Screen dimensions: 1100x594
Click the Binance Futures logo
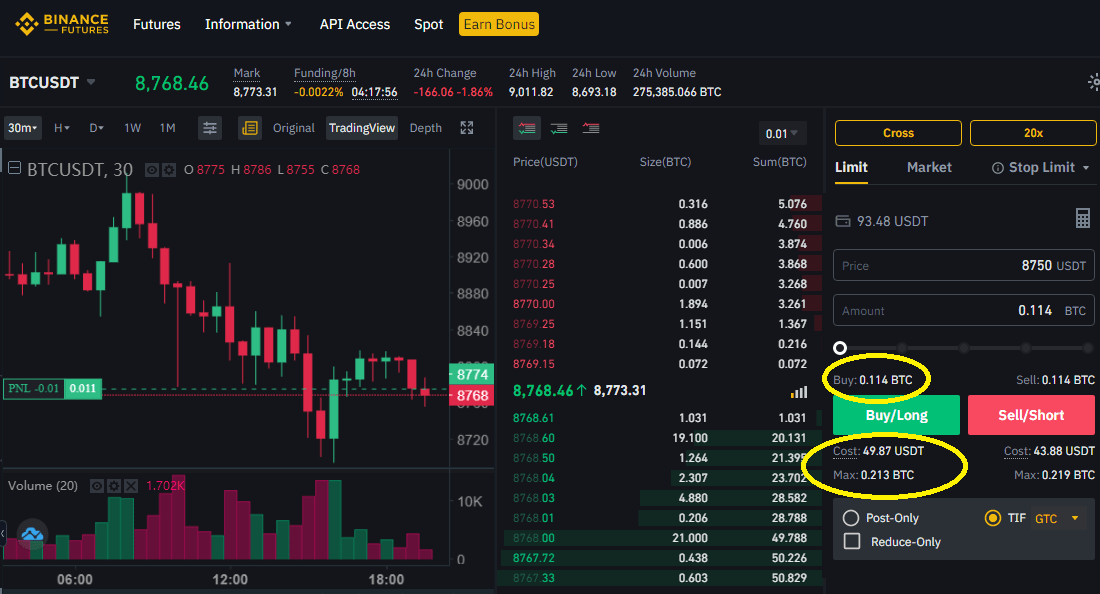coord(62,24)
